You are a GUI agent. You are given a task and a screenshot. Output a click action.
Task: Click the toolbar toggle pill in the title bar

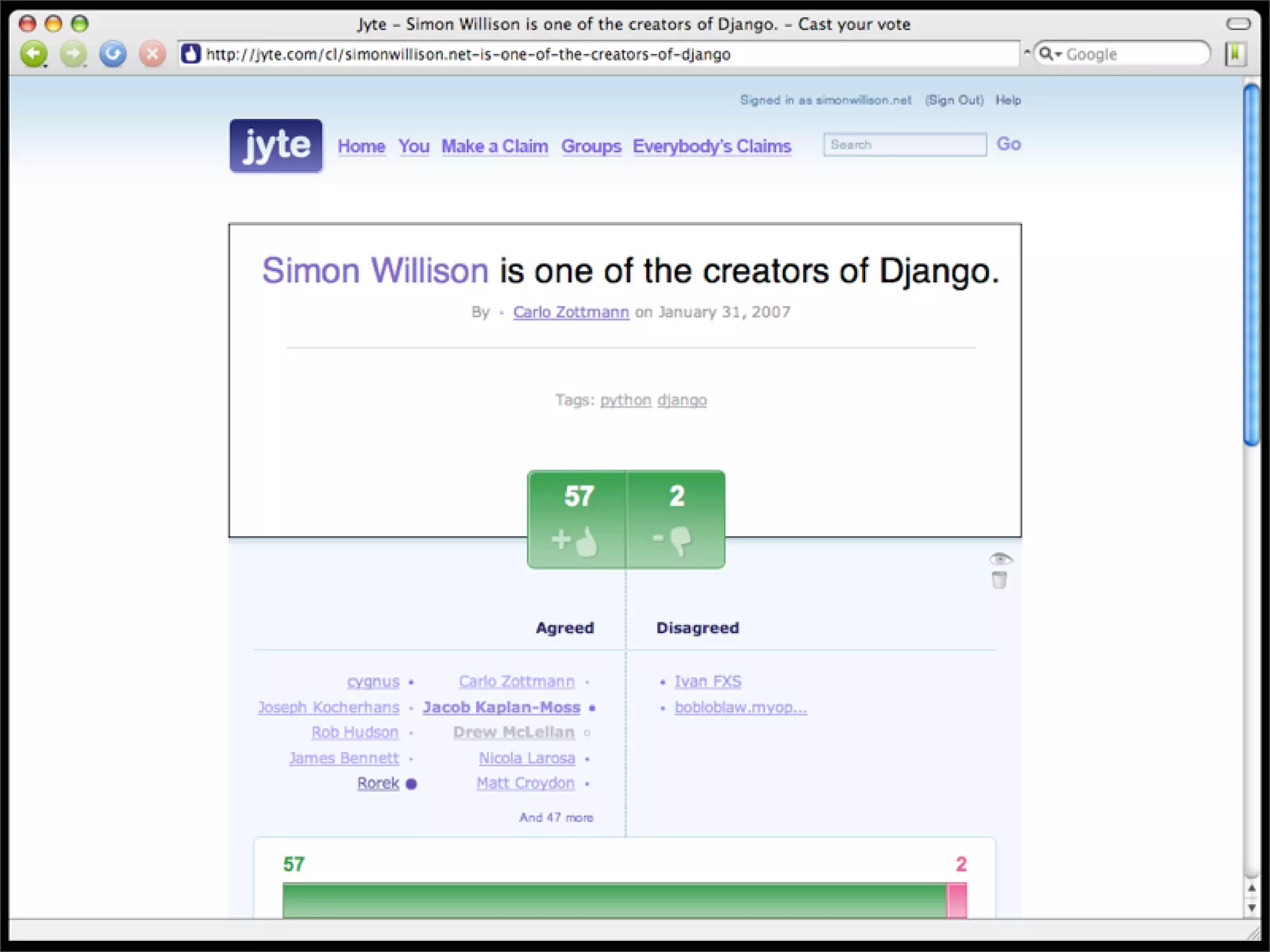(x=1238, y=24)
